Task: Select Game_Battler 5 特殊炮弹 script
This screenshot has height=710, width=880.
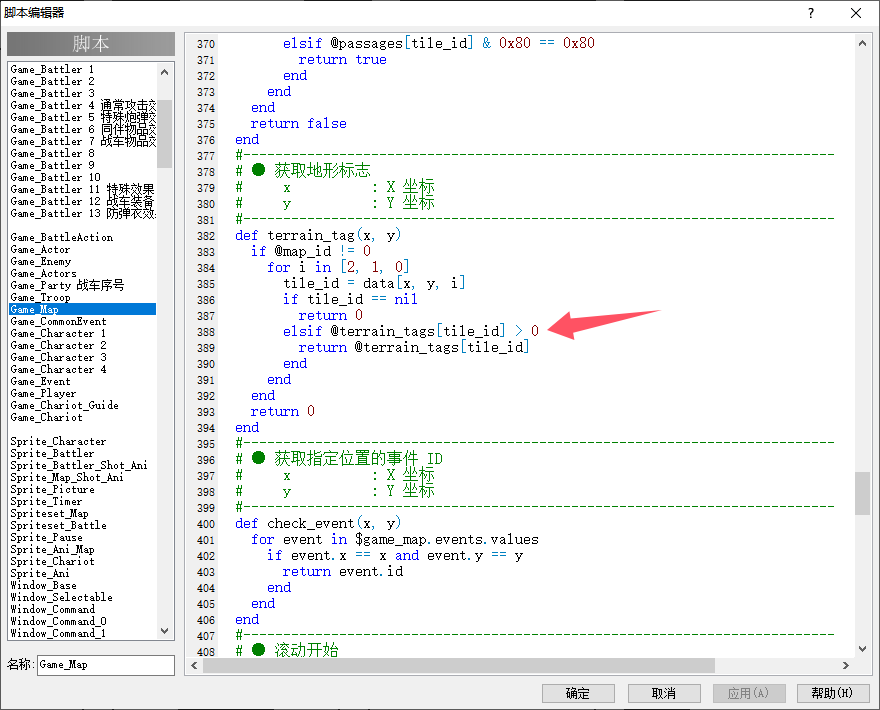Action: click(82, 117)
